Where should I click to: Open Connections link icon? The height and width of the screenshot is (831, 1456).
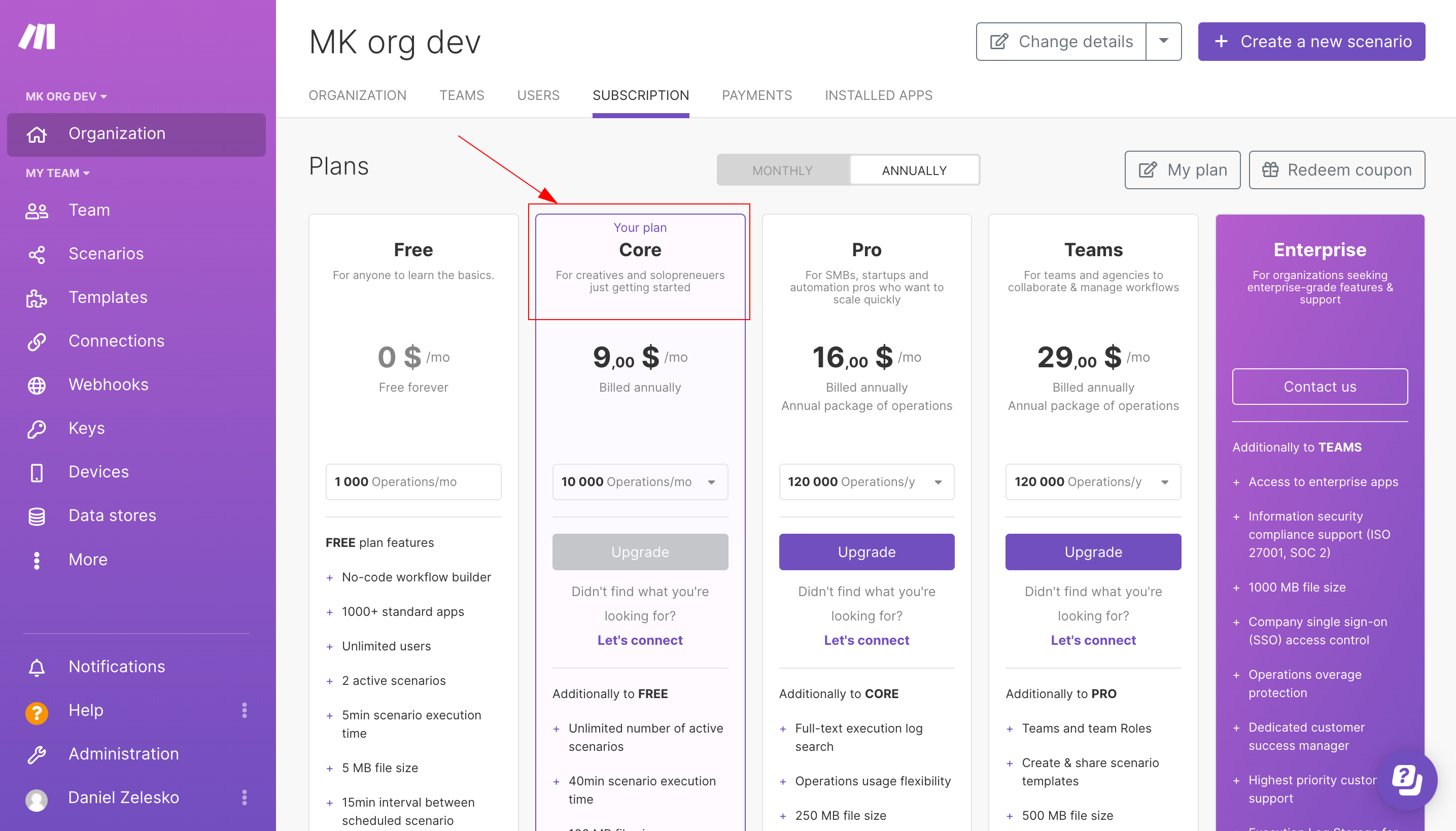(x=37, y=341)
